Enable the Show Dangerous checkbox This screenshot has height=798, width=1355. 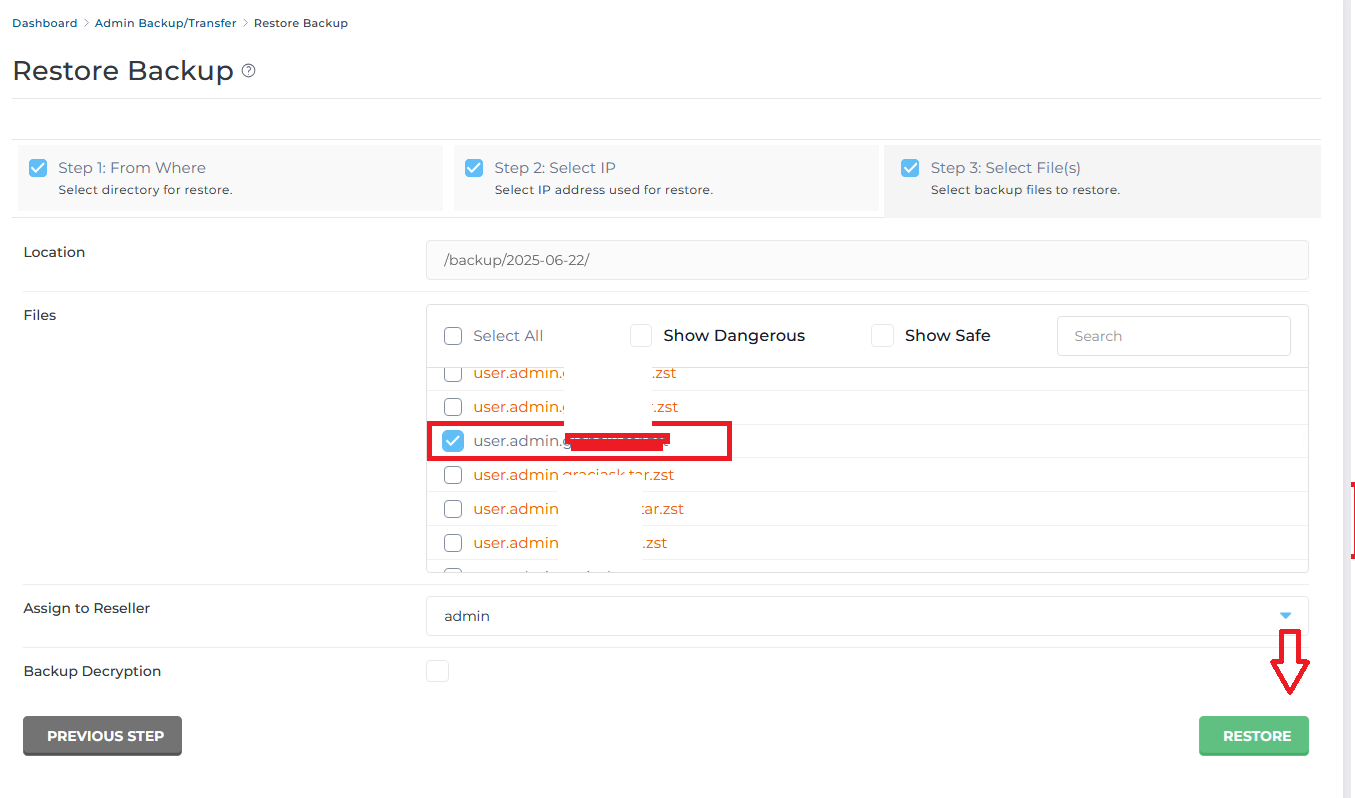[641, 336]
